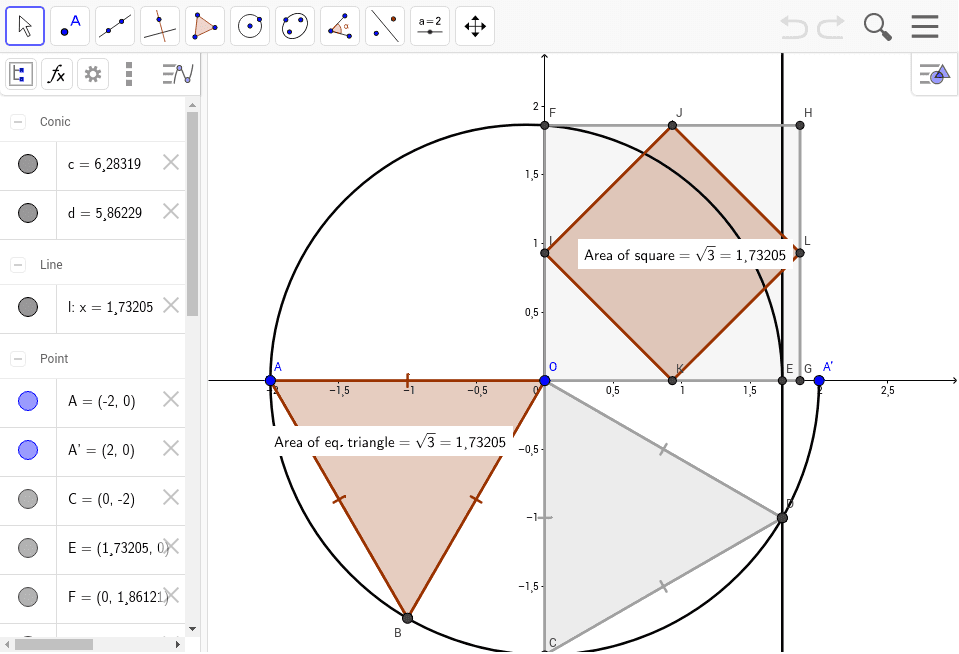The width and height of the screenshot is (959, 654).
Task: Open the main hamburger menu
Action: click(x=924, y=25)
